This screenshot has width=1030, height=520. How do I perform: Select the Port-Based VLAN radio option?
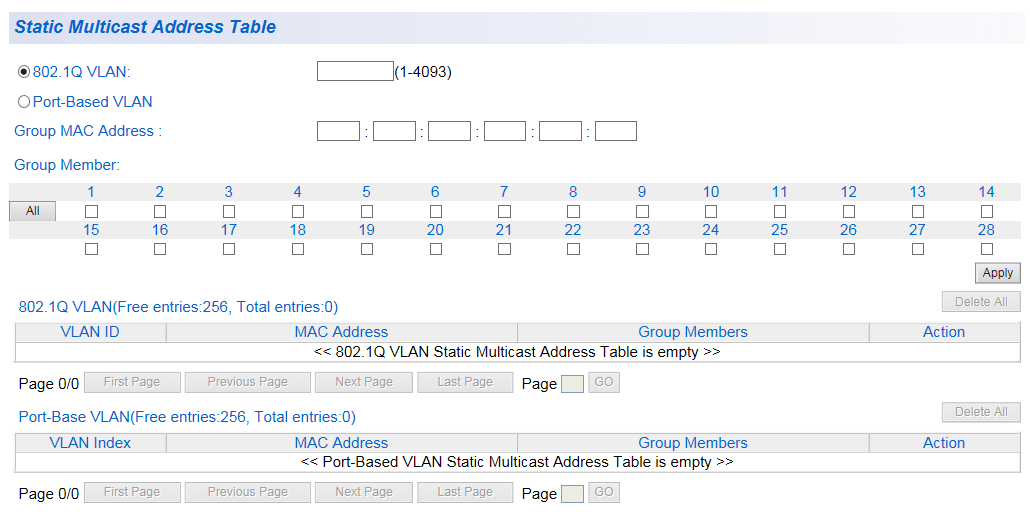[24, 102]
